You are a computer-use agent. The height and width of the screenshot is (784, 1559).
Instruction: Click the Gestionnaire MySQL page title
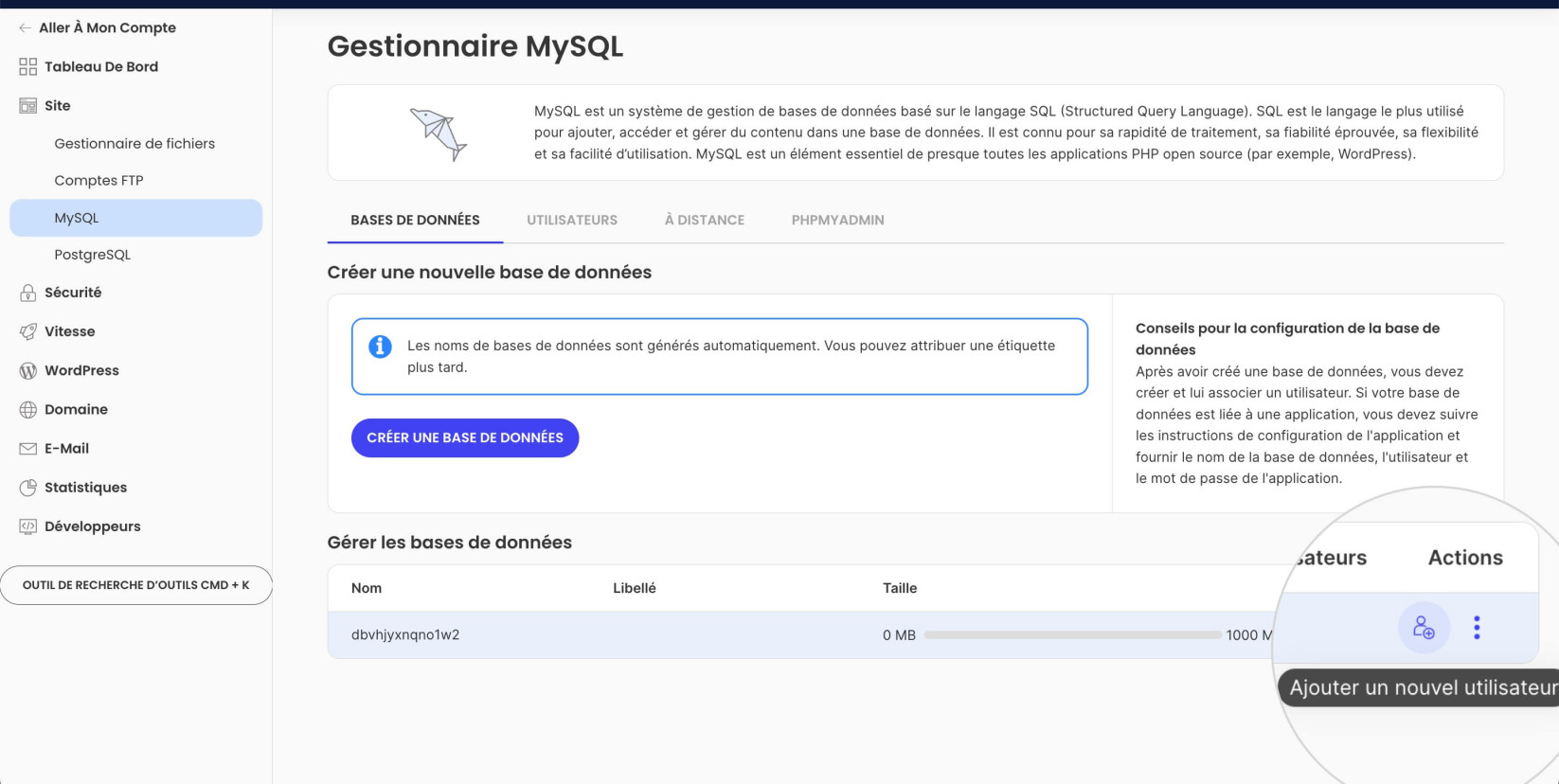coord(475,46)
